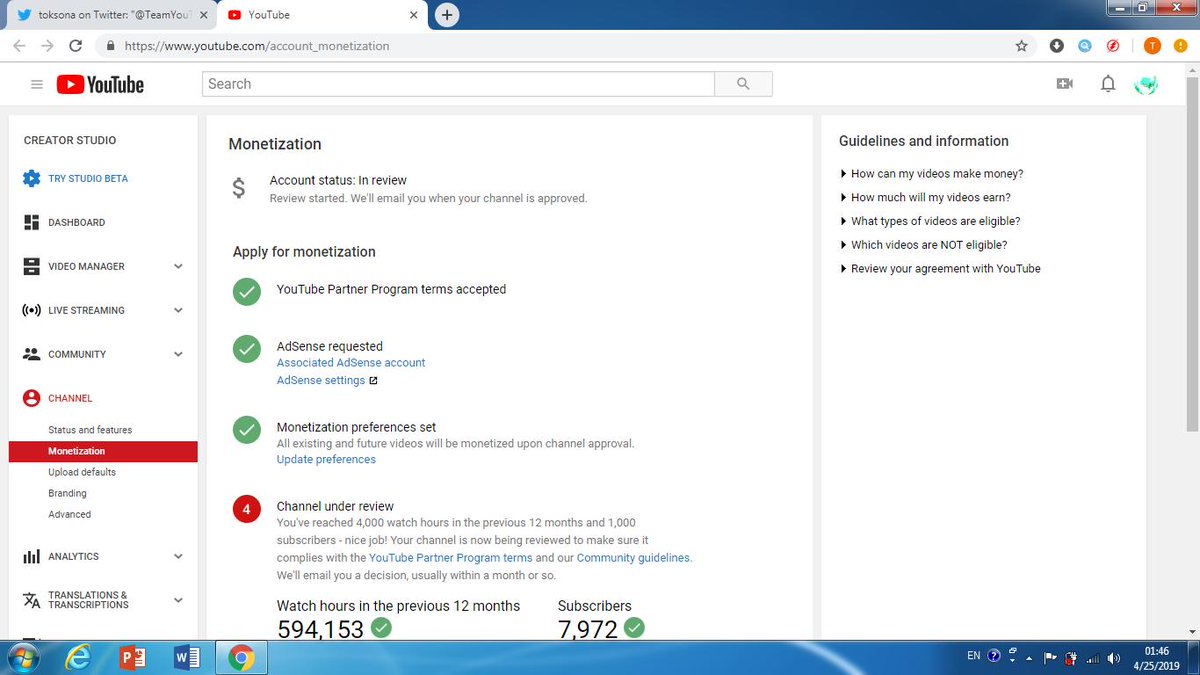This screenshot has width=1200, height=675.
Task: Click the download extension icon in Chrome toolbar
Action: (1057, 46)
